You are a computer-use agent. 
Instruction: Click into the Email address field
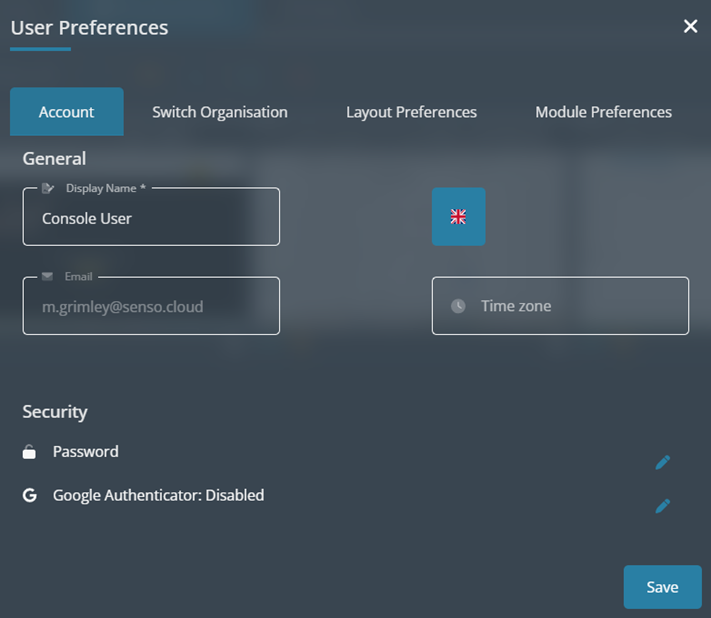click(x=151, y=307)
